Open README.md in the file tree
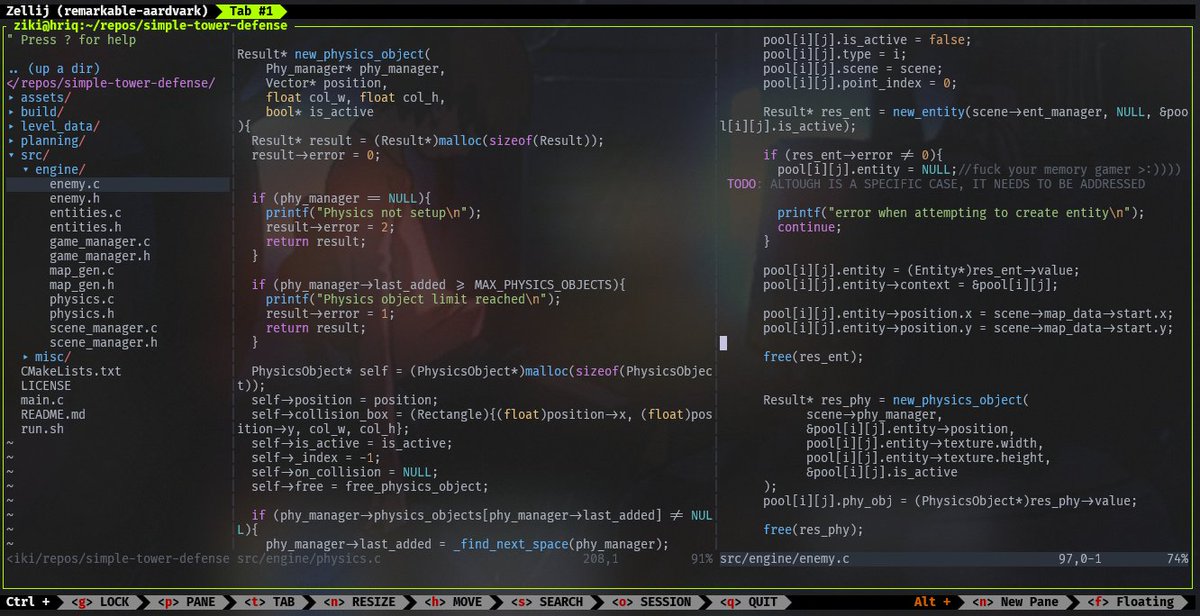Screen dimensions: 1200x616 pos(53,414)
